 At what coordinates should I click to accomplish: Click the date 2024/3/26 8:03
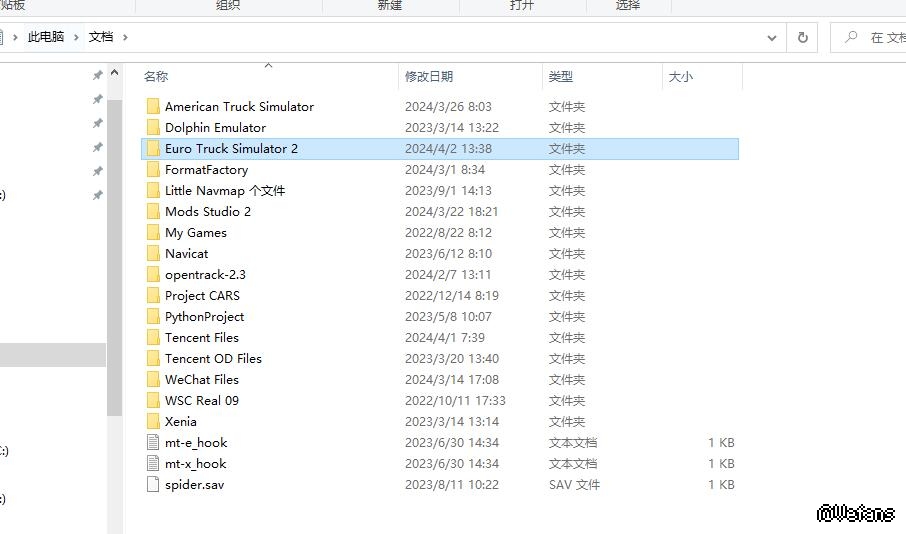(448, 106)
